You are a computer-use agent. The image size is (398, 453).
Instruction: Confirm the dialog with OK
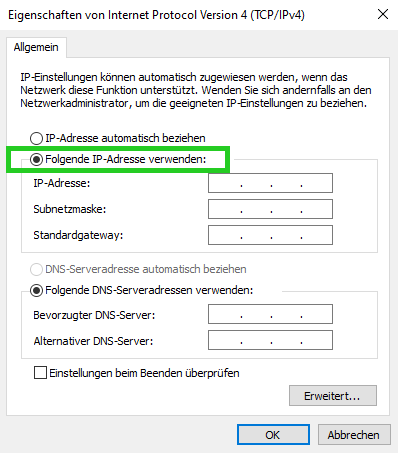[x=273, y=435]
